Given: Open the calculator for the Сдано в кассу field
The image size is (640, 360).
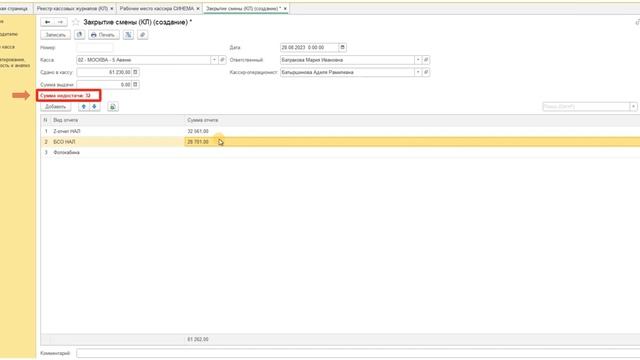Looking at the screenshot, I should click(136, 72).
